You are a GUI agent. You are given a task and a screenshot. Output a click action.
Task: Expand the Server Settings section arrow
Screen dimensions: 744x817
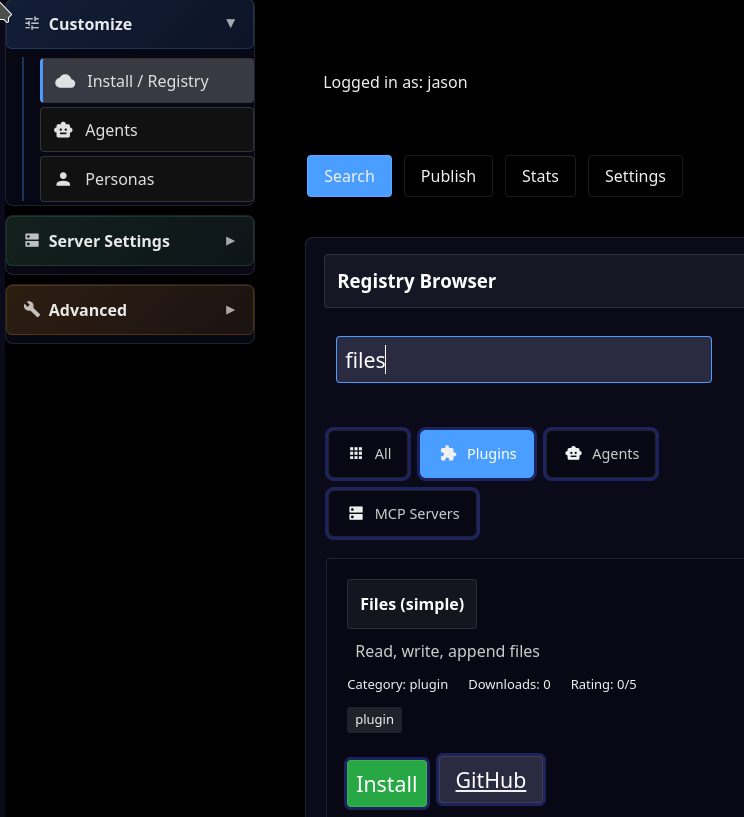(231, 241)
